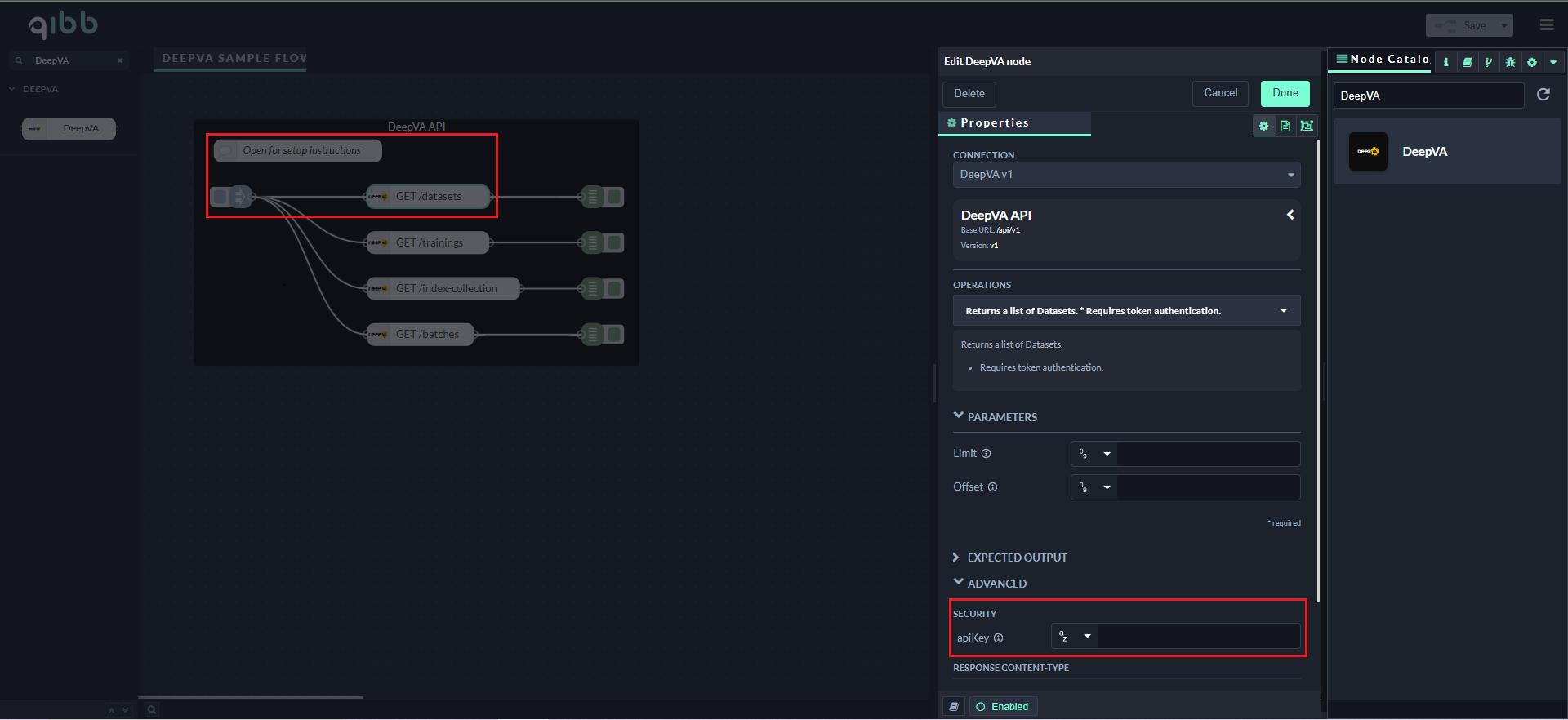Open the node appearance tab icon

(1307, 126)
